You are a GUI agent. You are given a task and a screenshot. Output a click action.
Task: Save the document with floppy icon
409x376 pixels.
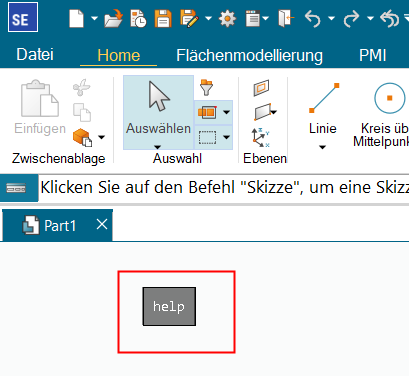pyautogui.click(x=163, y=18)
